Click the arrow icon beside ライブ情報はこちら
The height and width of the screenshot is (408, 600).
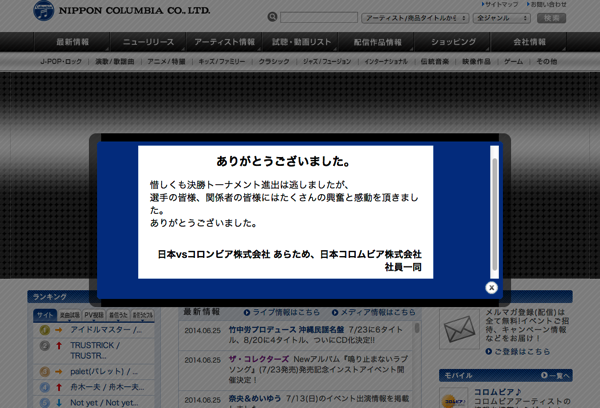pyautogui.click(x=247, y=312)
